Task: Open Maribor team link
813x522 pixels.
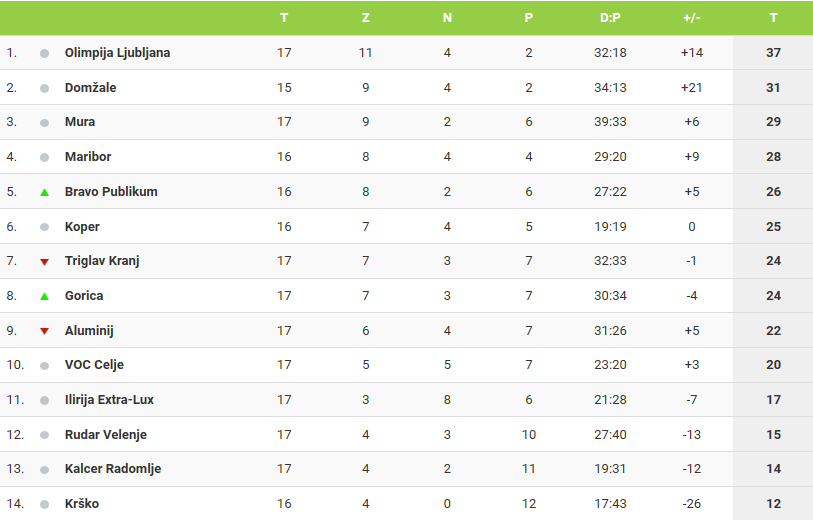Action: (88, 157)
